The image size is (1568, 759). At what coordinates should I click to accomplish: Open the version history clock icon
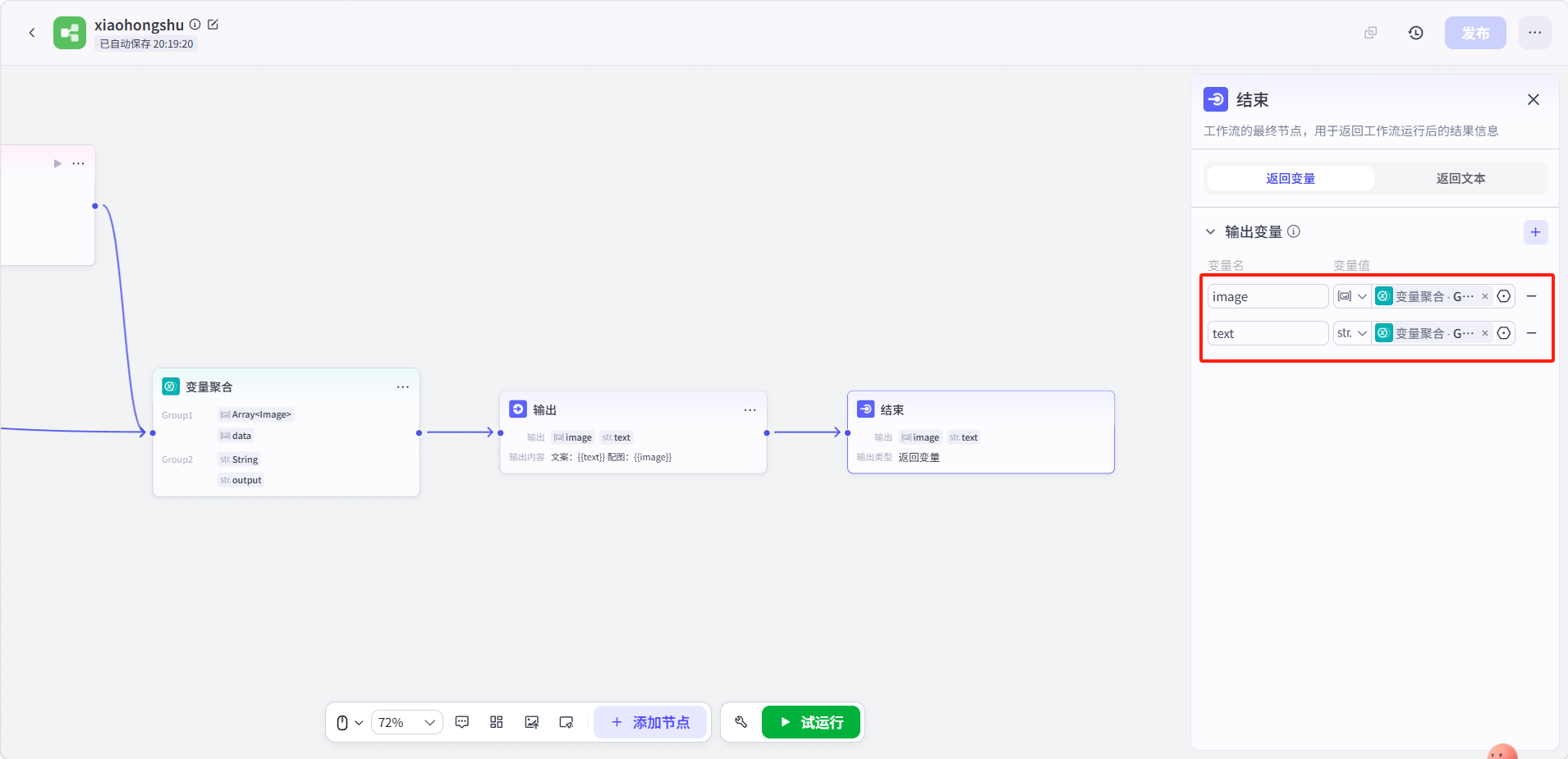click(1416, 33)
